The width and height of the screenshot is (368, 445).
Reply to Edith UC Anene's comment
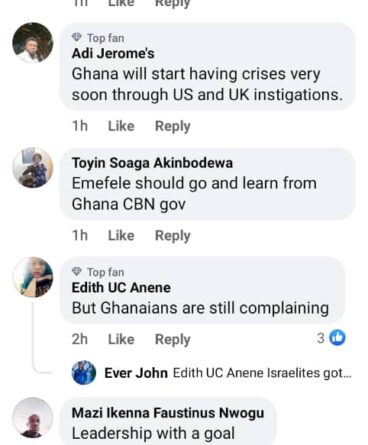(173, 340)
